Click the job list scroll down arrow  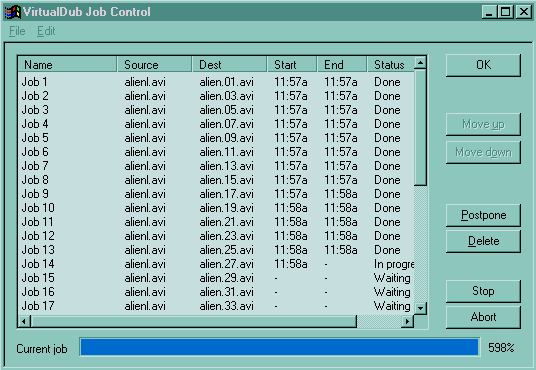(420, 308)
